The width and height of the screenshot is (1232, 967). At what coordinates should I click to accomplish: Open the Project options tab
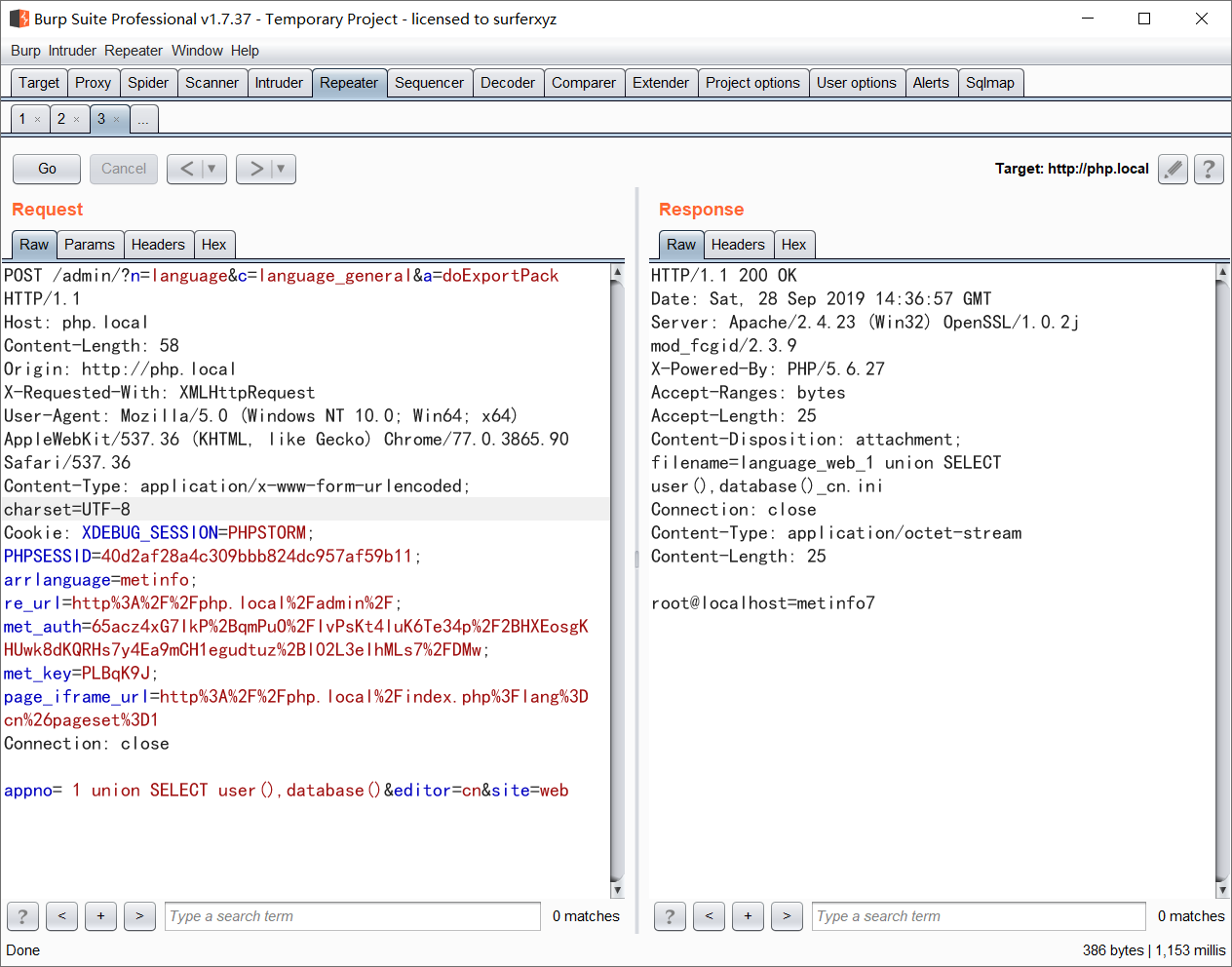[752, 83]
